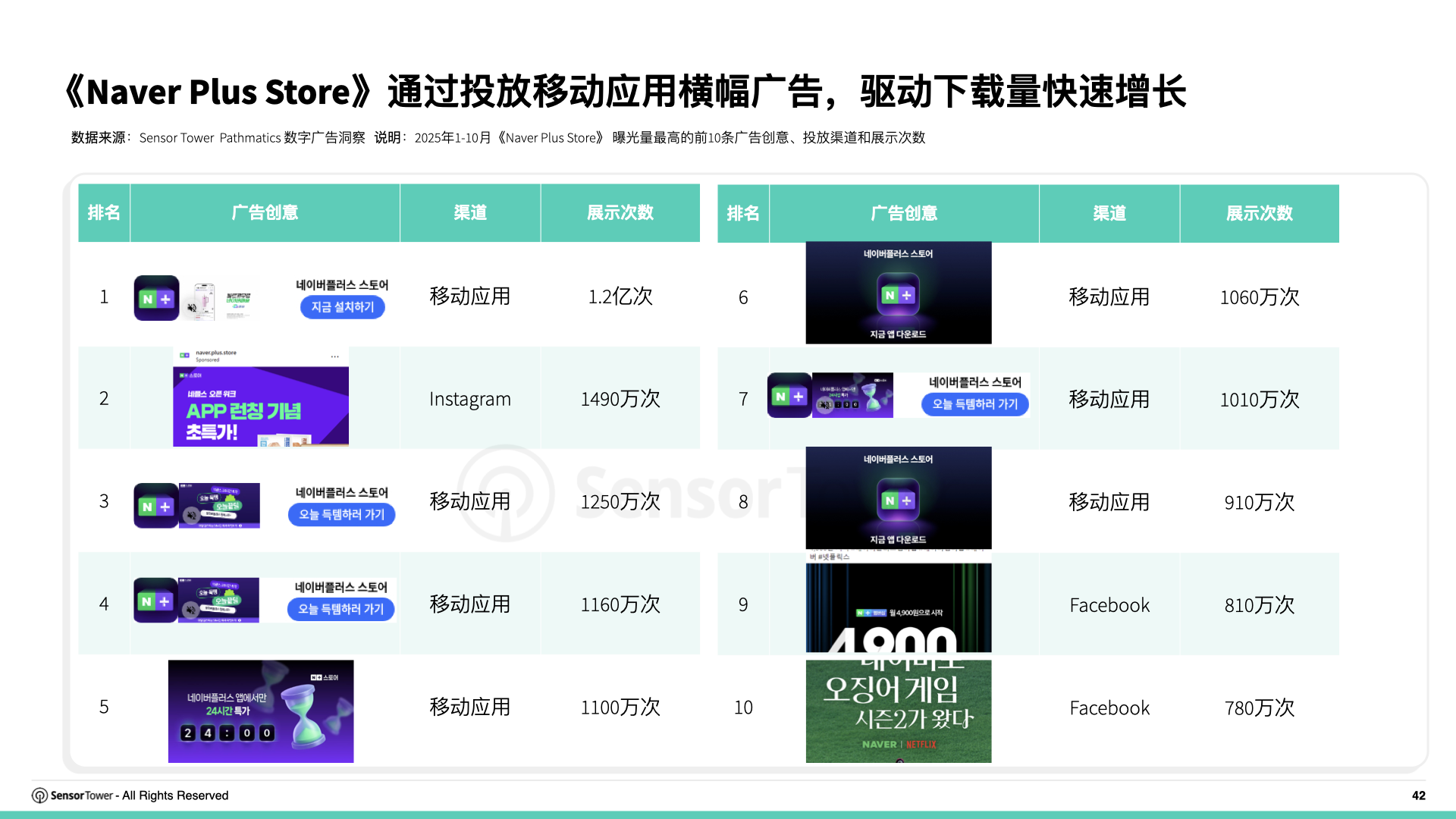
Task: Open the three-dot menu on the naver.plus.store Instagram ad
Action: 335,356
